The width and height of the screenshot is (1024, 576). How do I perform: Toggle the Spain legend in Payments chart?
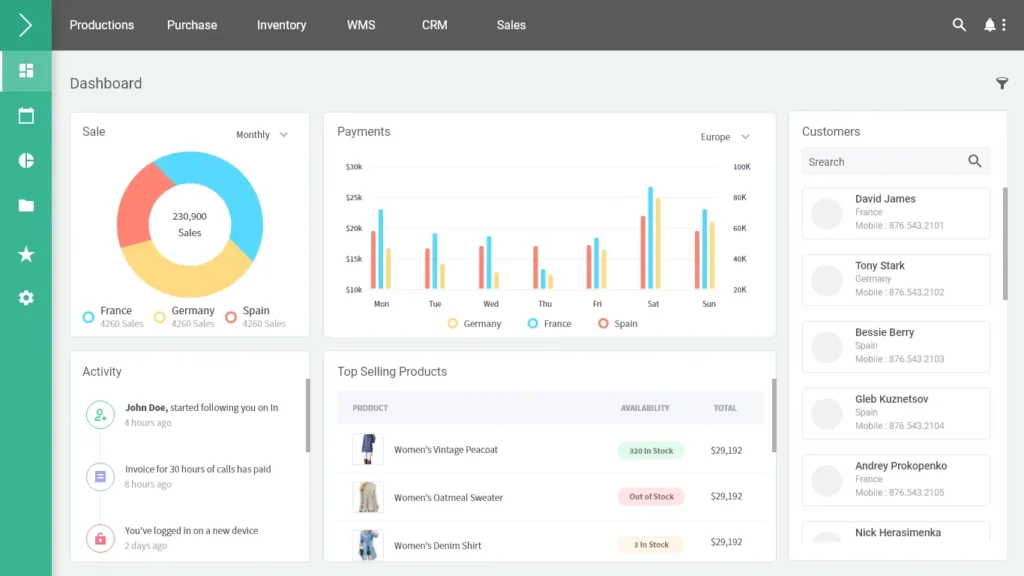click(x=617, y=324)
